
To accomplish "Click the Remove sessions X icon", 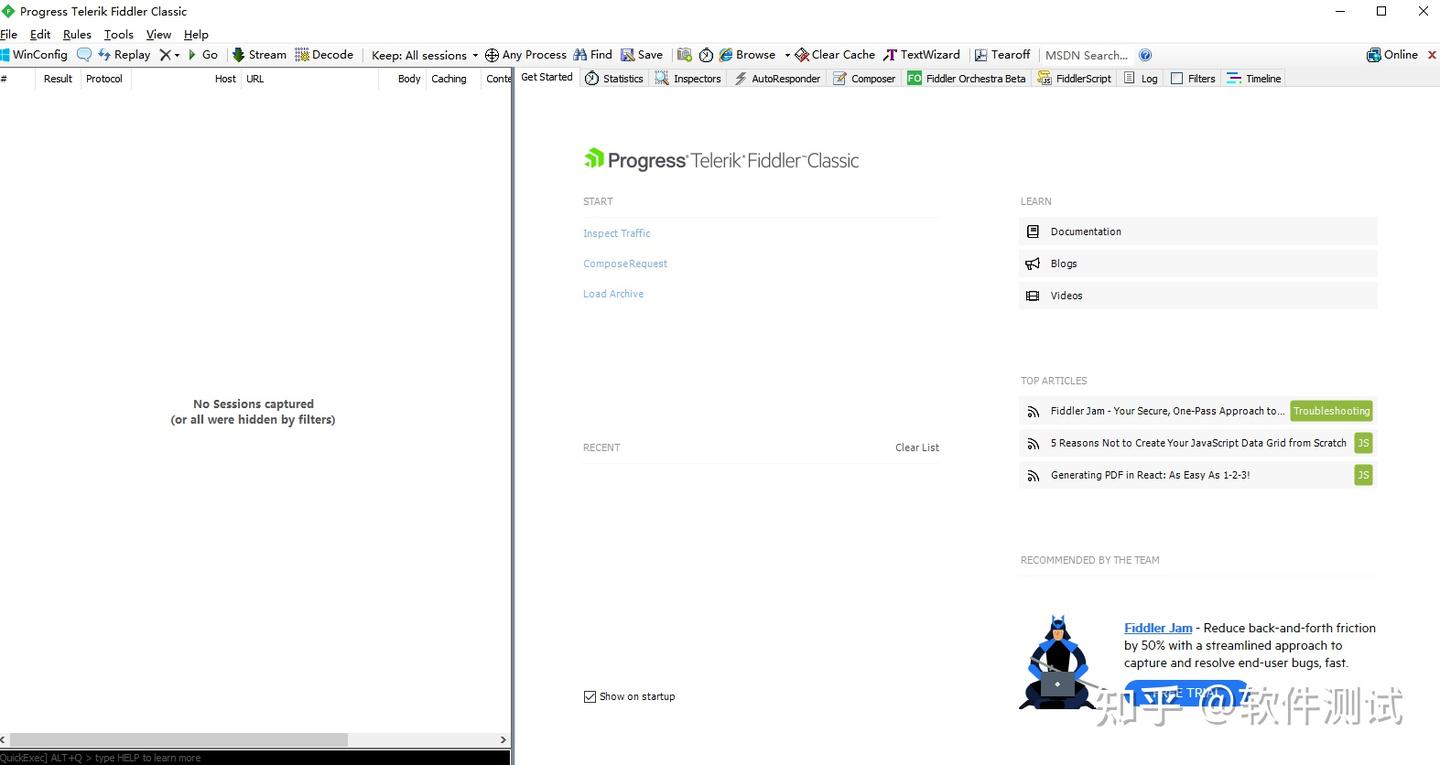I will click(165, 55).
